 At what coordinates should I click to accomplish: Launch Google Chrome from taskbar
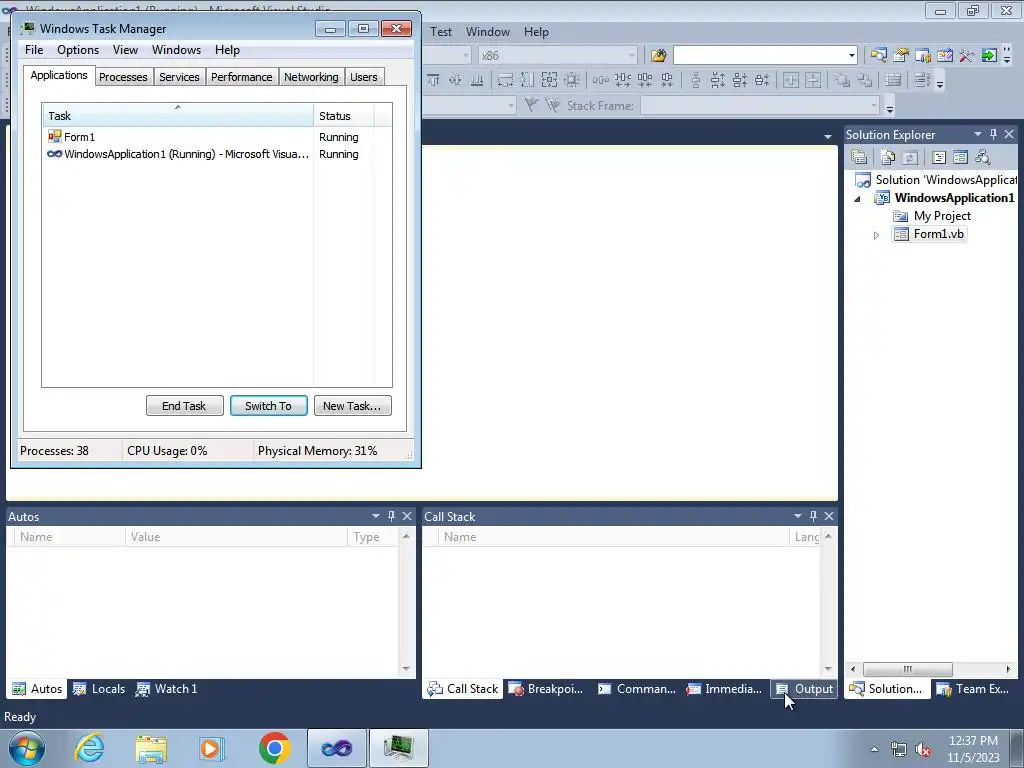point(274,748)
